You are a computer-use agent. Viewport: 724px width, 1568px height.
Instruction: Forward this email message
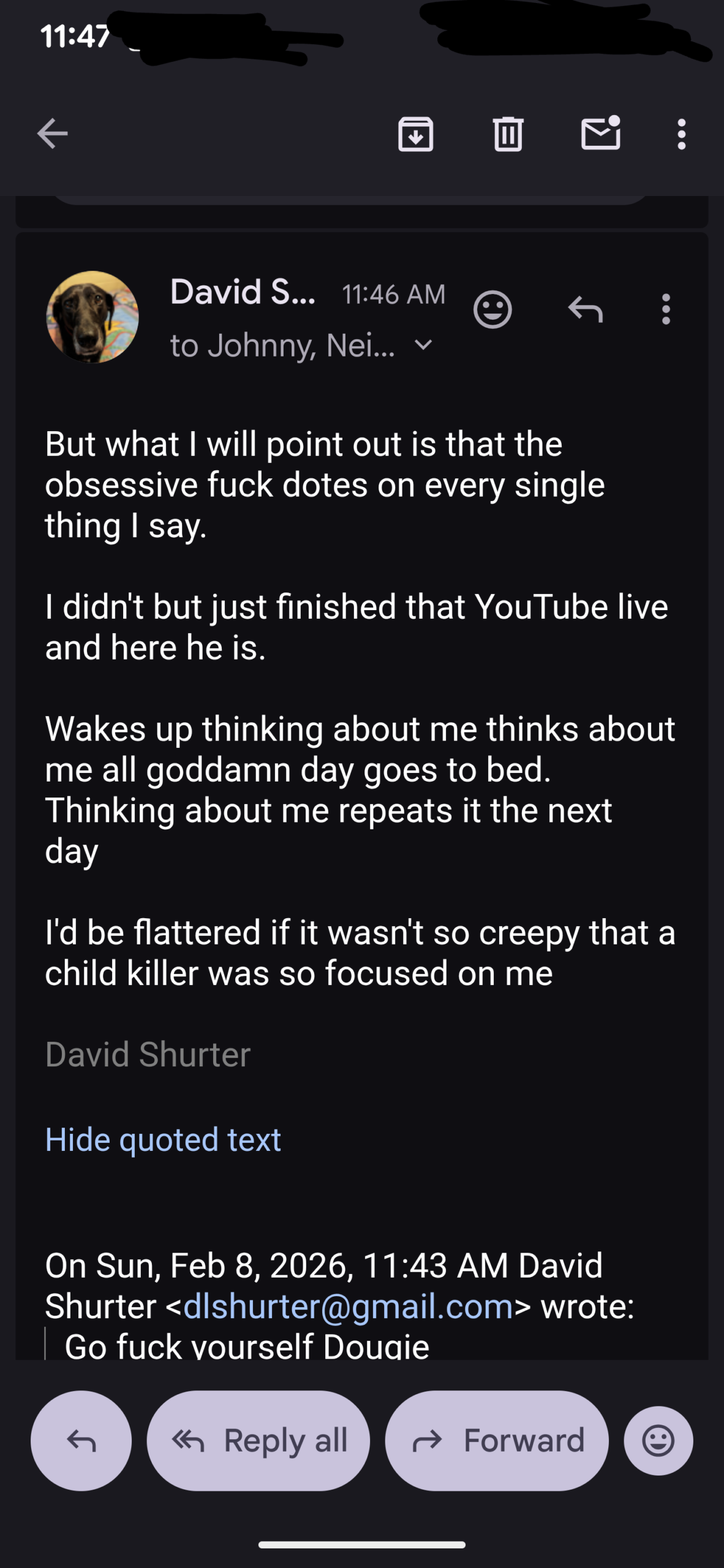(497, 1441)
